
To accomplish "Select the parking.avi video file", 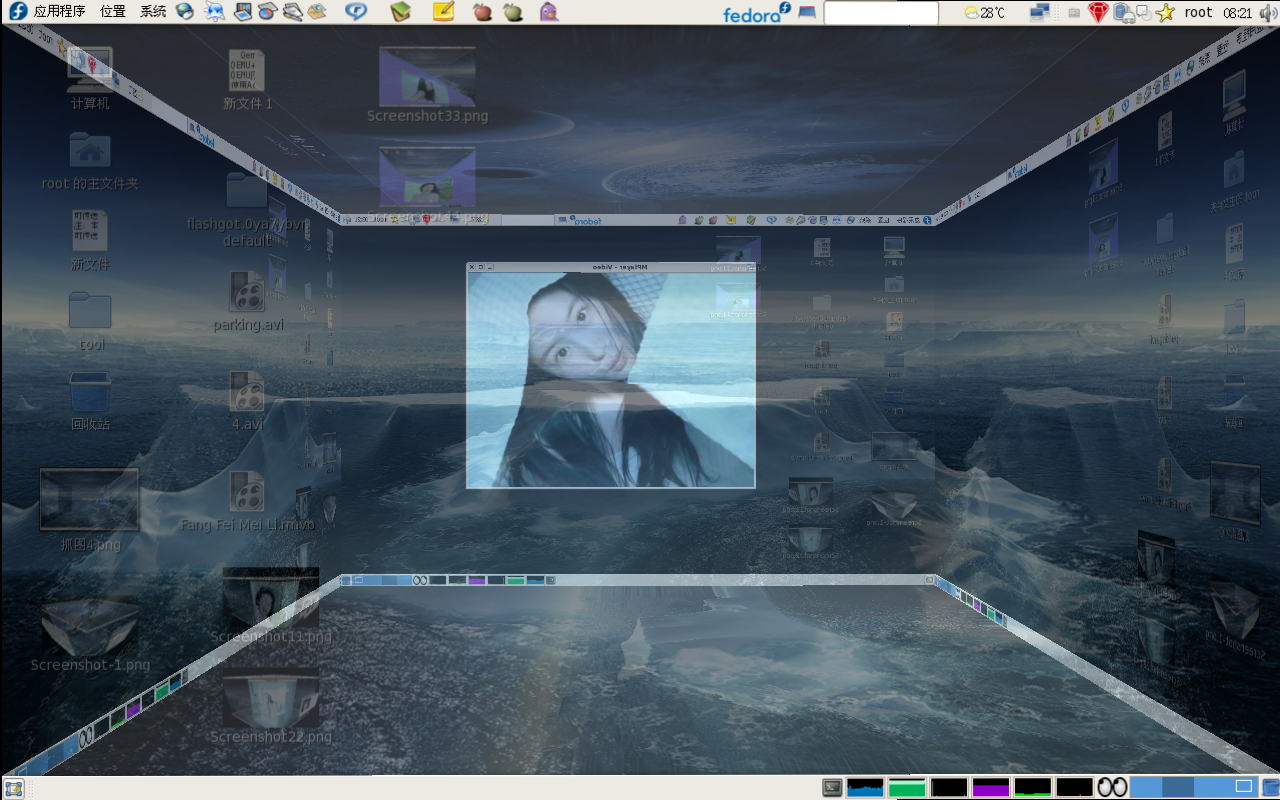I will click(x=248, y=300).
